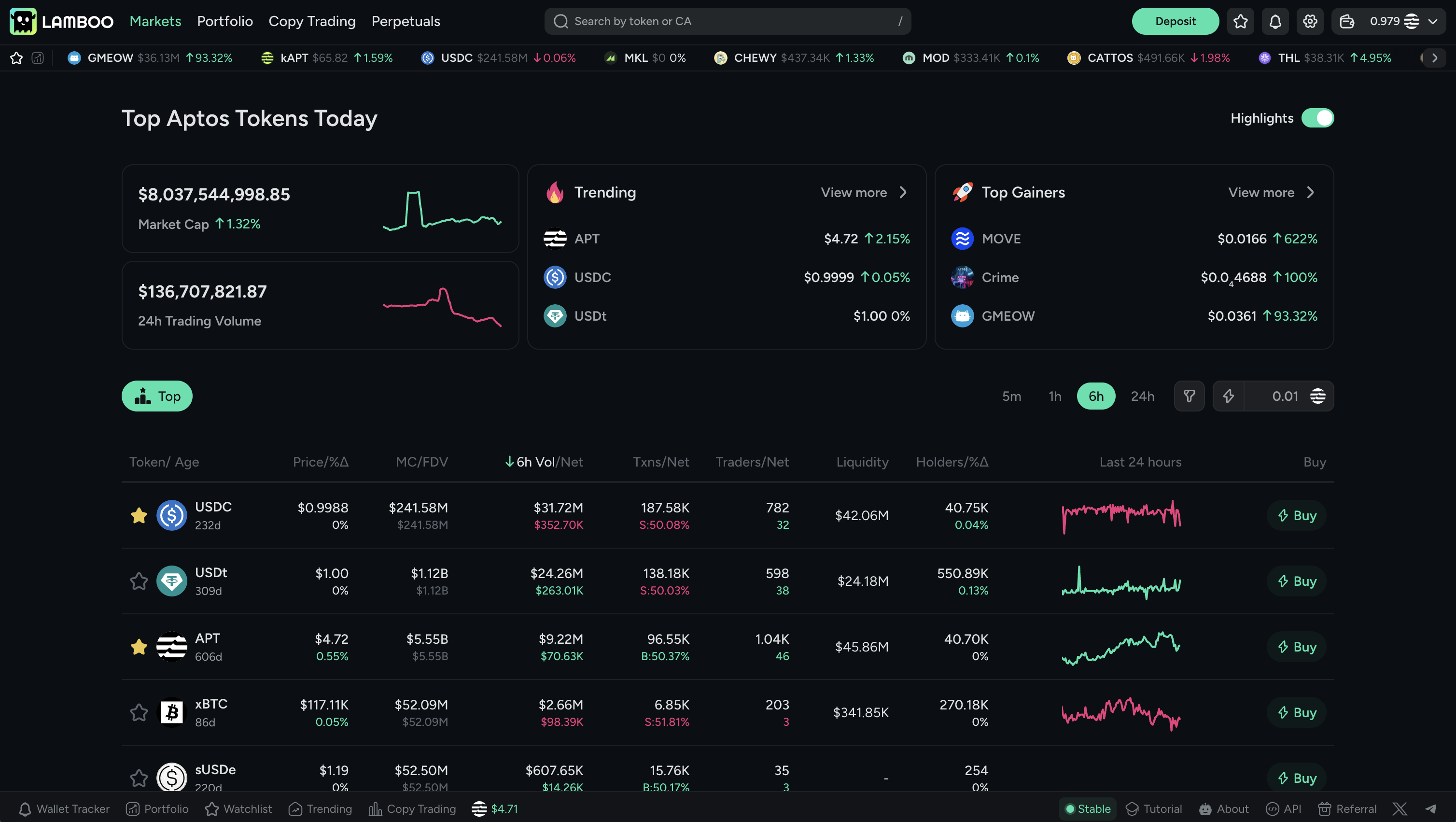Open X (Twitter) icon in footer
The width and height of the screenshot is (1456, 822).
point(1400,808)
